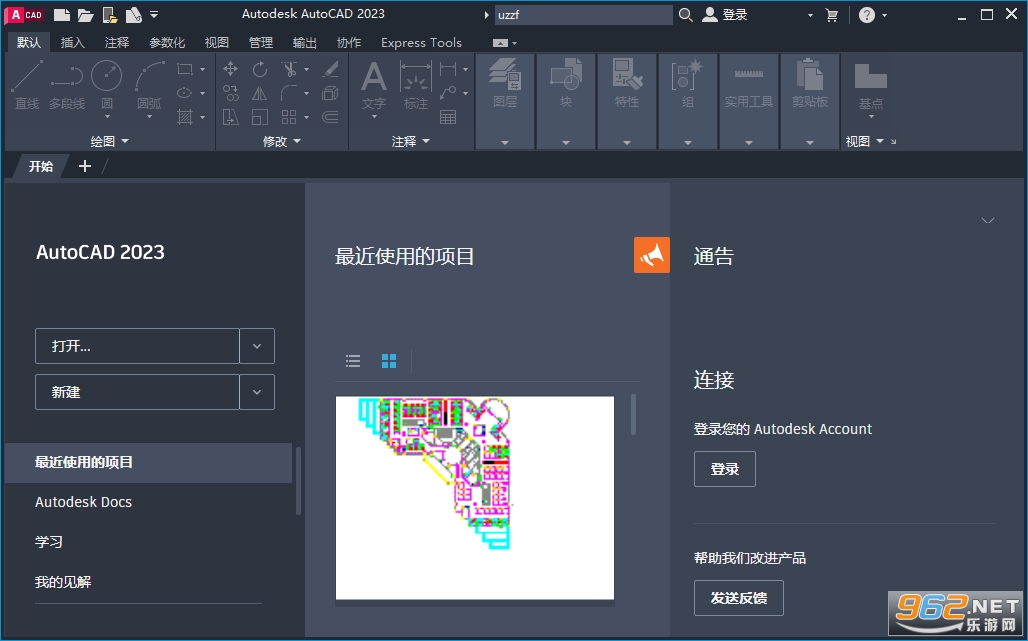Image resolution: width=1028 pixels, height=641 pixels.
Task: Open the Express Tools ribbon tab
Action: [421, 43]
